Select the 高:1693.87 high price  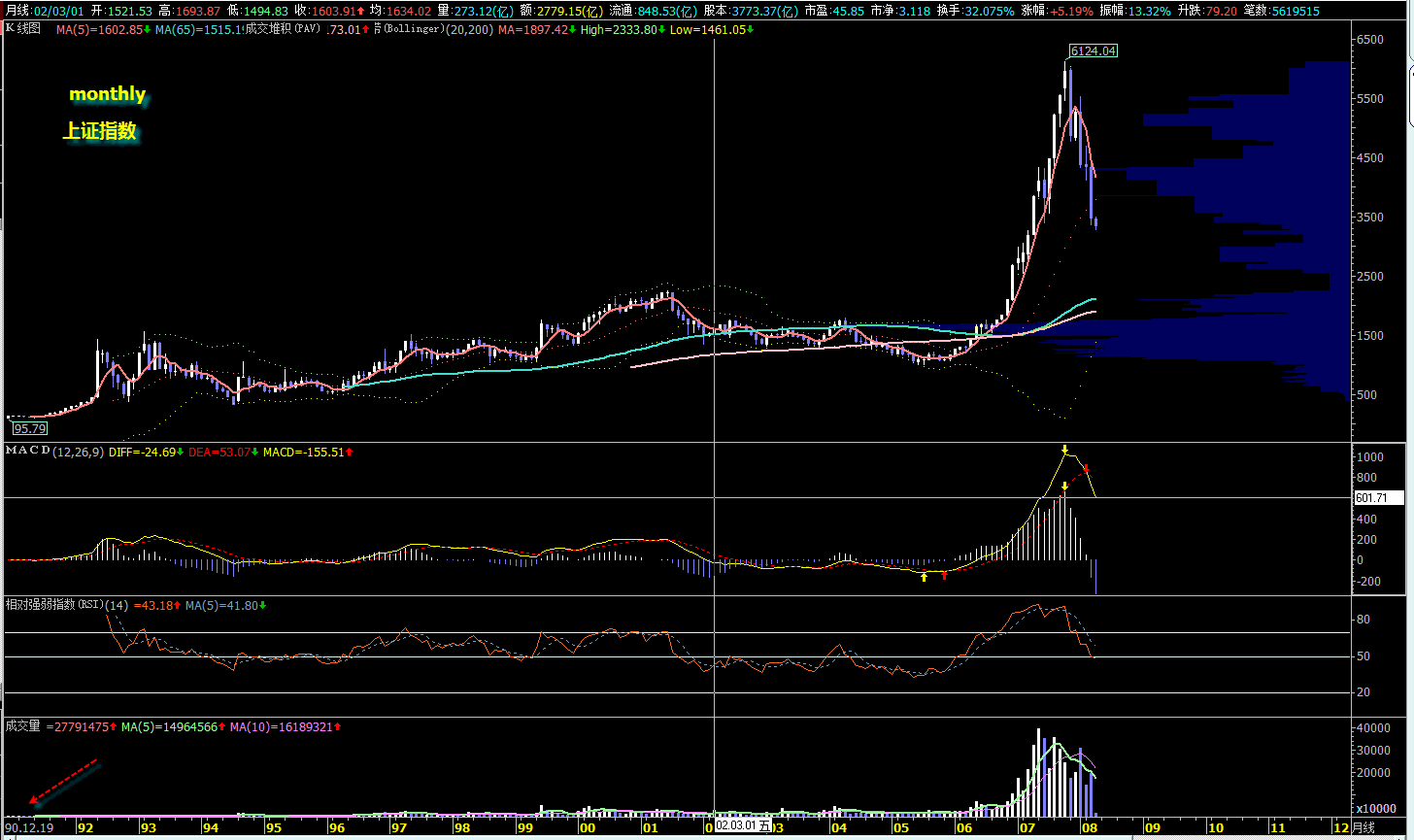point(190,11)
